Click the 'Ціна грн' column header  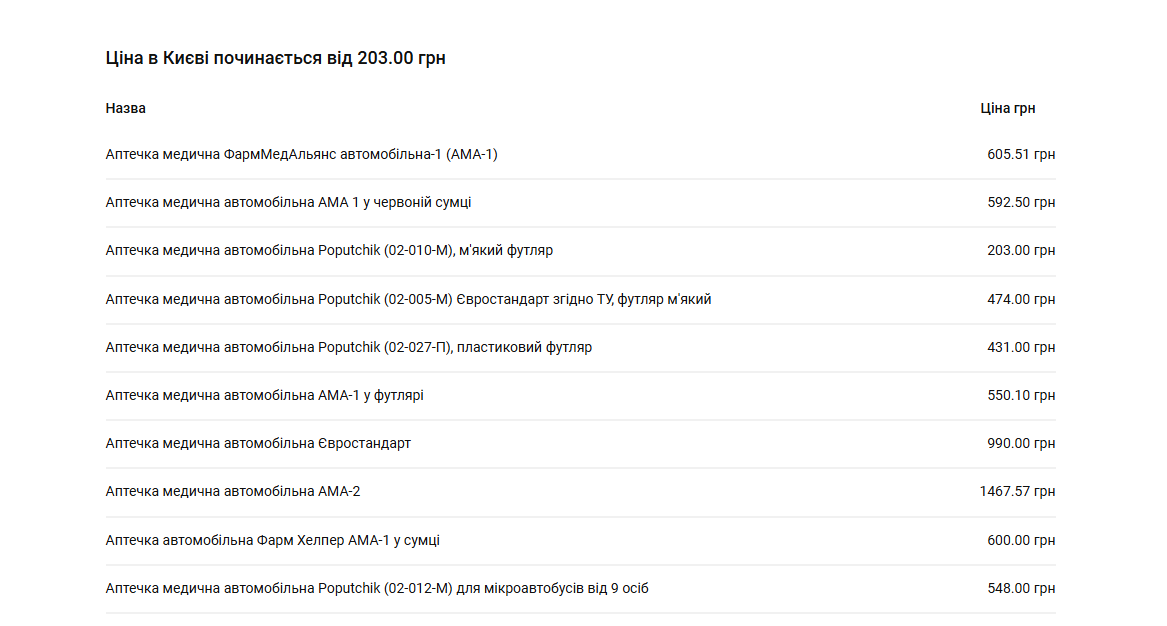click(x=1008, y=108)
